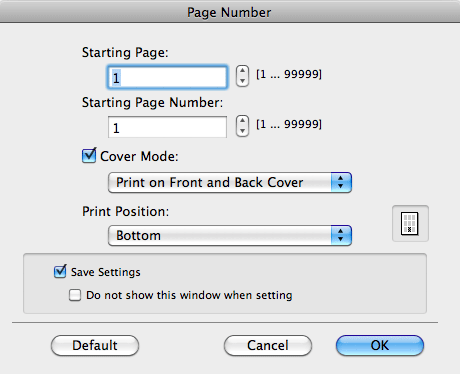Confirm settings with the OK button
The image size is (460, 374).
(380, 345)
